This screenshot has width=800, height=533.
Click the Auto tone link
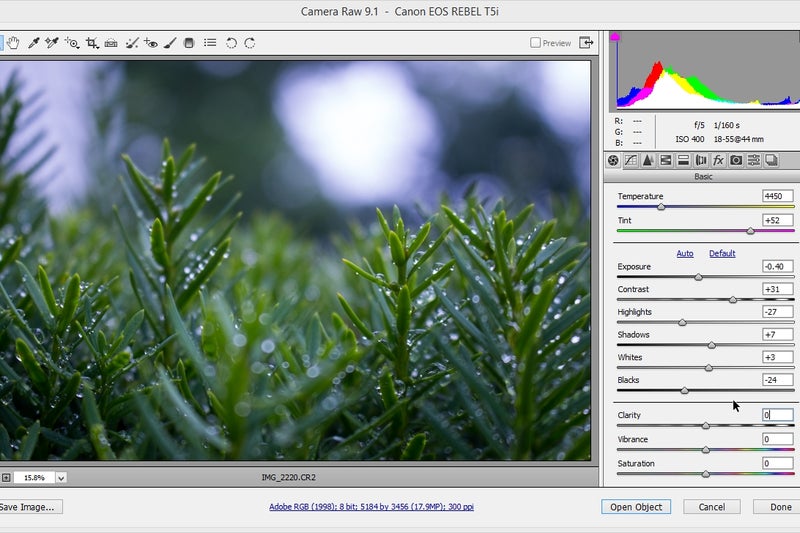tap(685, 253)
